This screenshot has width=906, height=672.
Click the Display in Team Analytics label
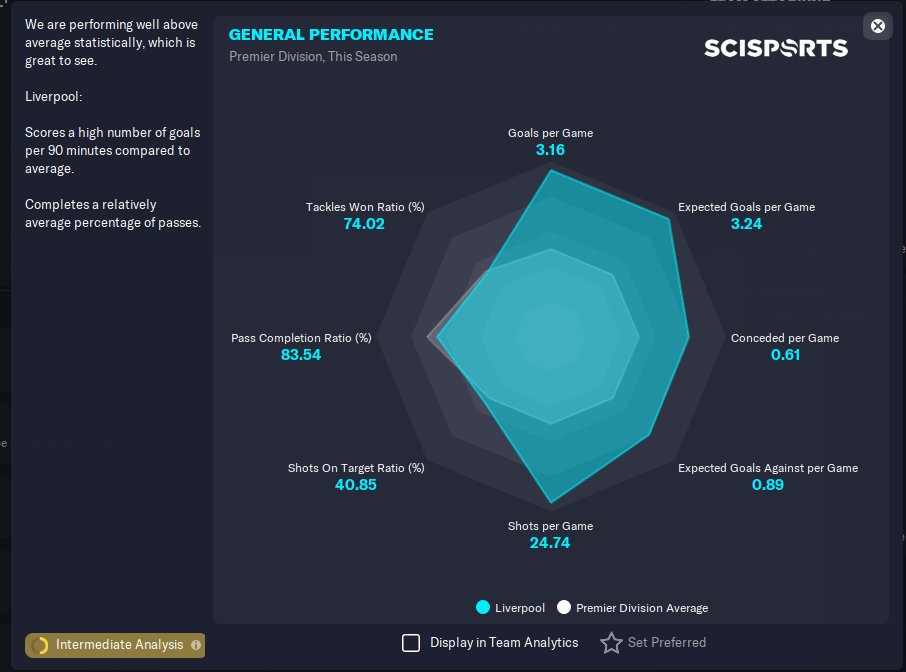pyautogui.click(x=504, y=643)
